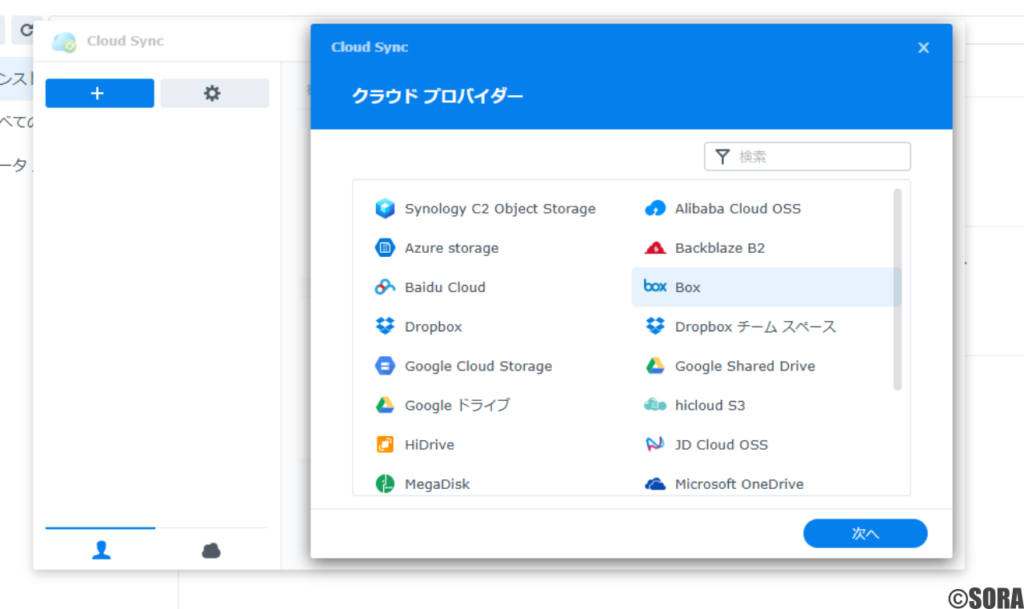Select the Synology C2 Object Storage label
Viewport: 1024px width, 609px height.
[x=500, y=209]
